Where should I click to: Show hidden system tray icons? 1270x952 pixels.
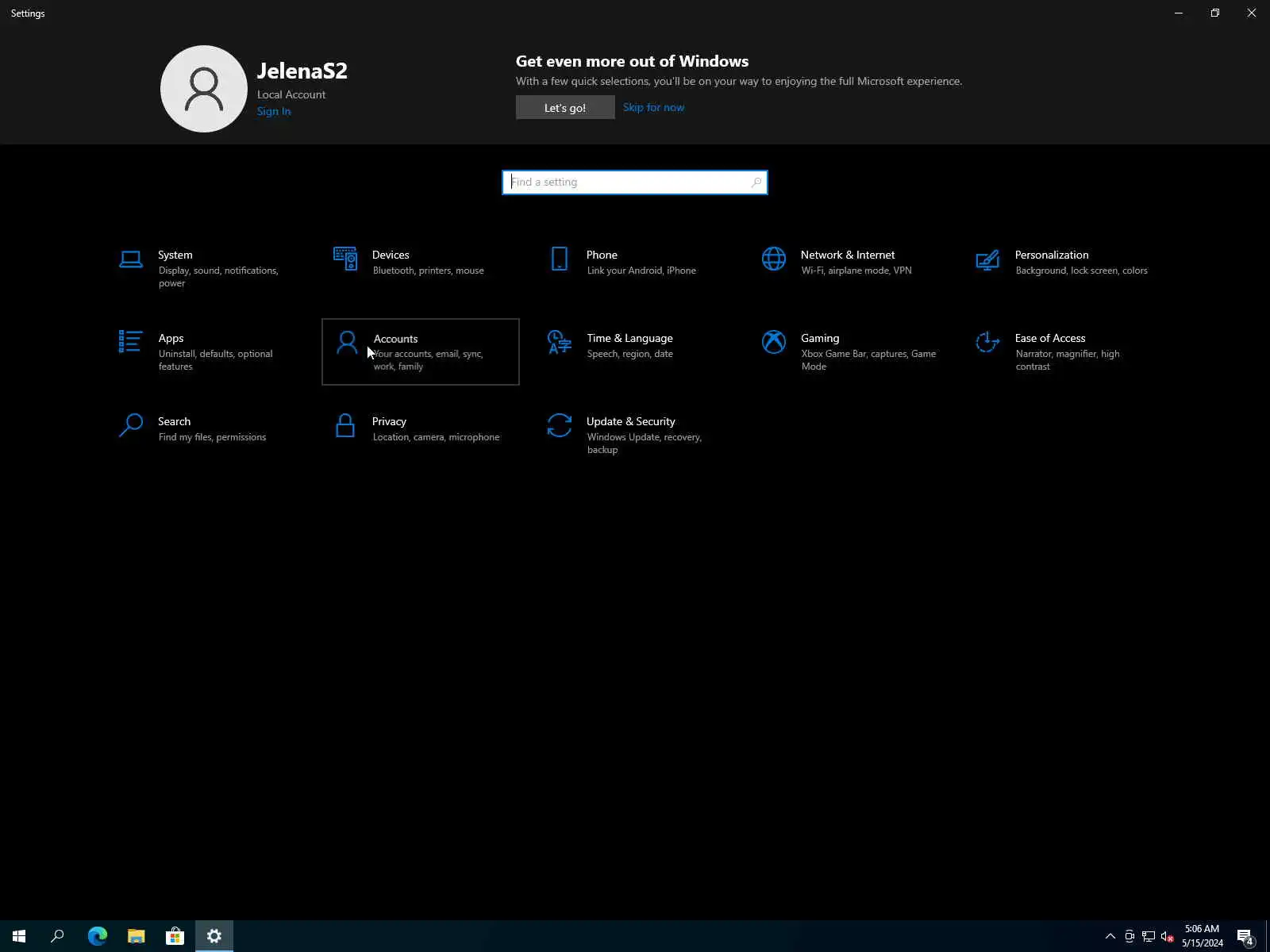click(1110, 936)
